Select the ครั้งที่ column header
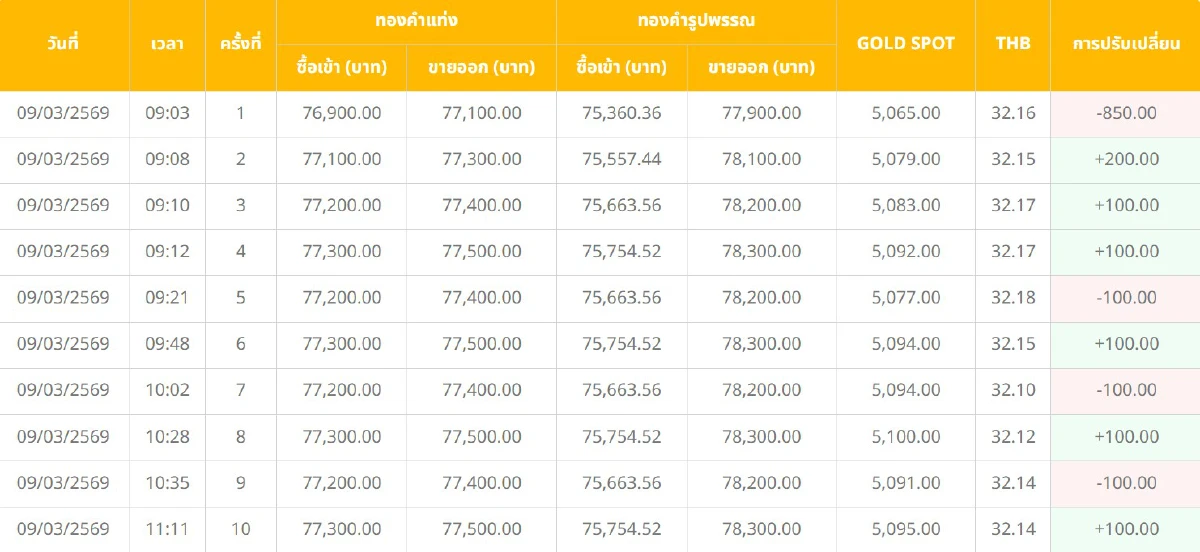 point(240,44)
